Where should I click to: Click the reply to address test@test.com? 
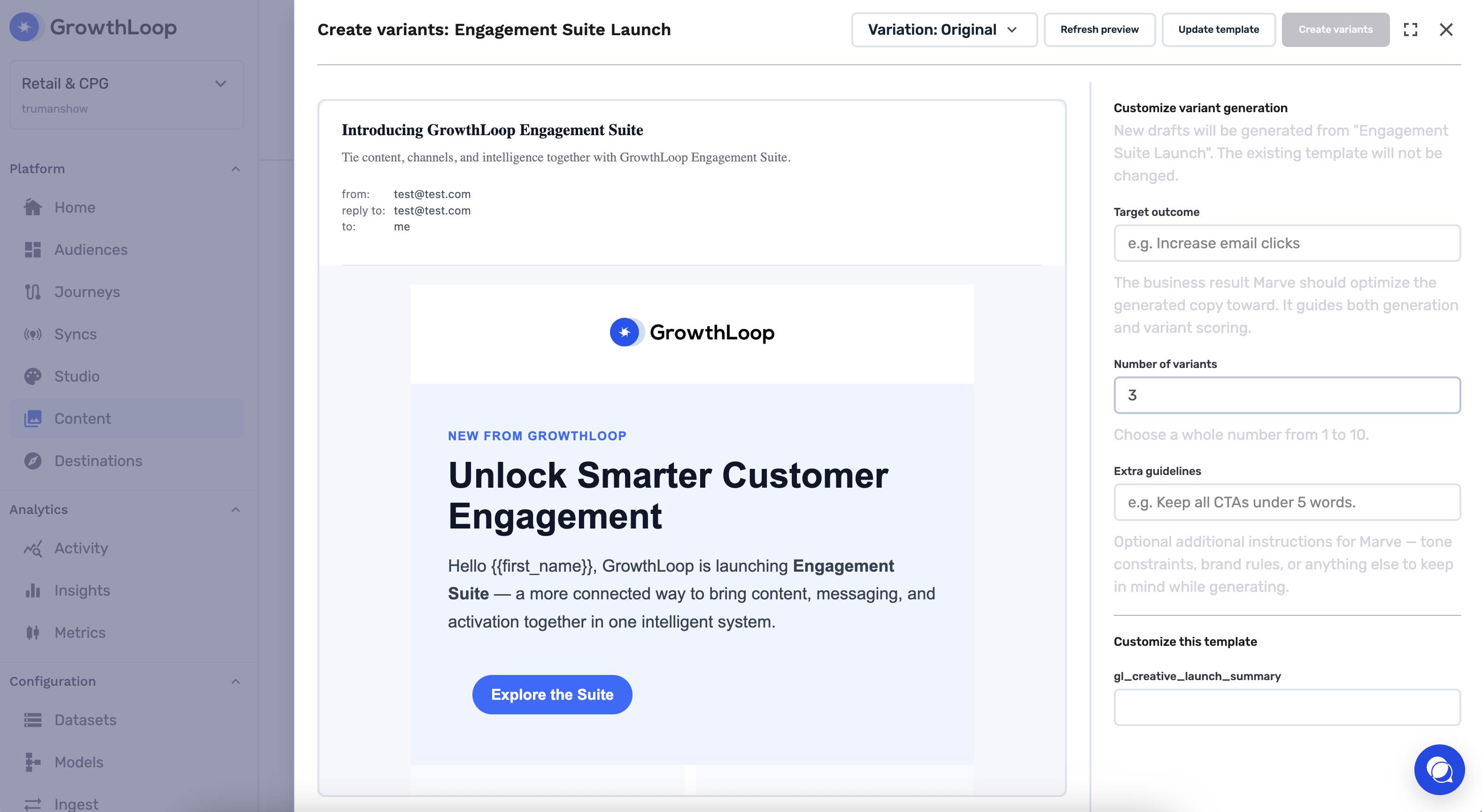432,210
